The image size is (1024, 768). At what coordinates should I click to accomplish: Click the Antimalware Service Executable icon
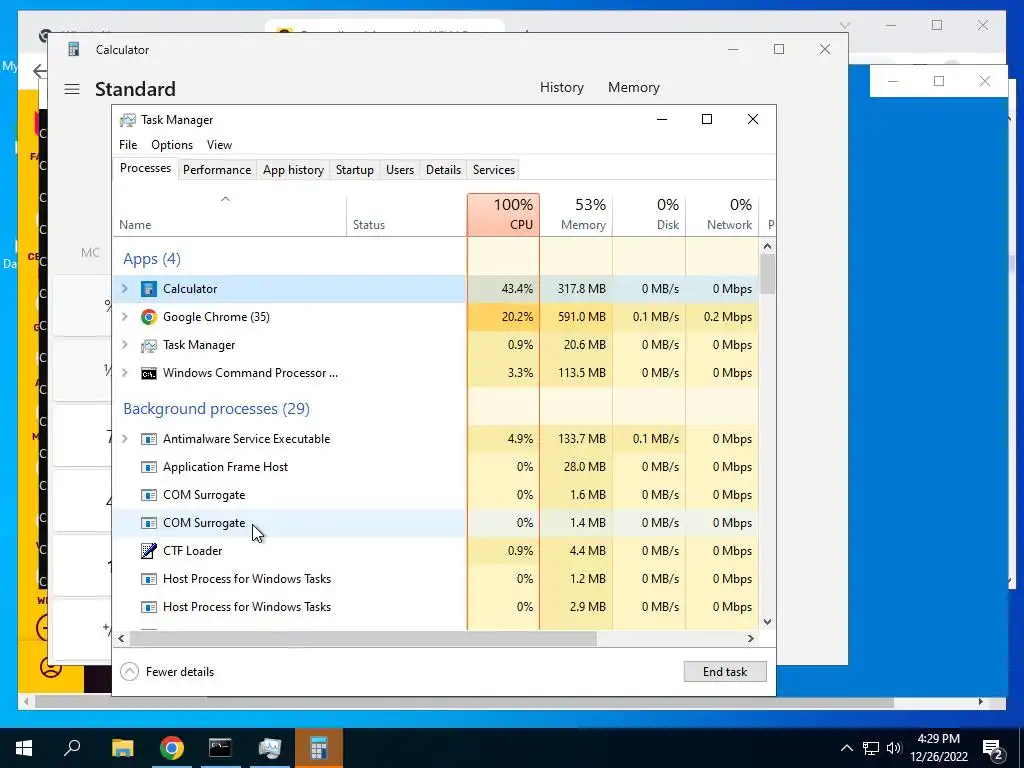point(149,439)
